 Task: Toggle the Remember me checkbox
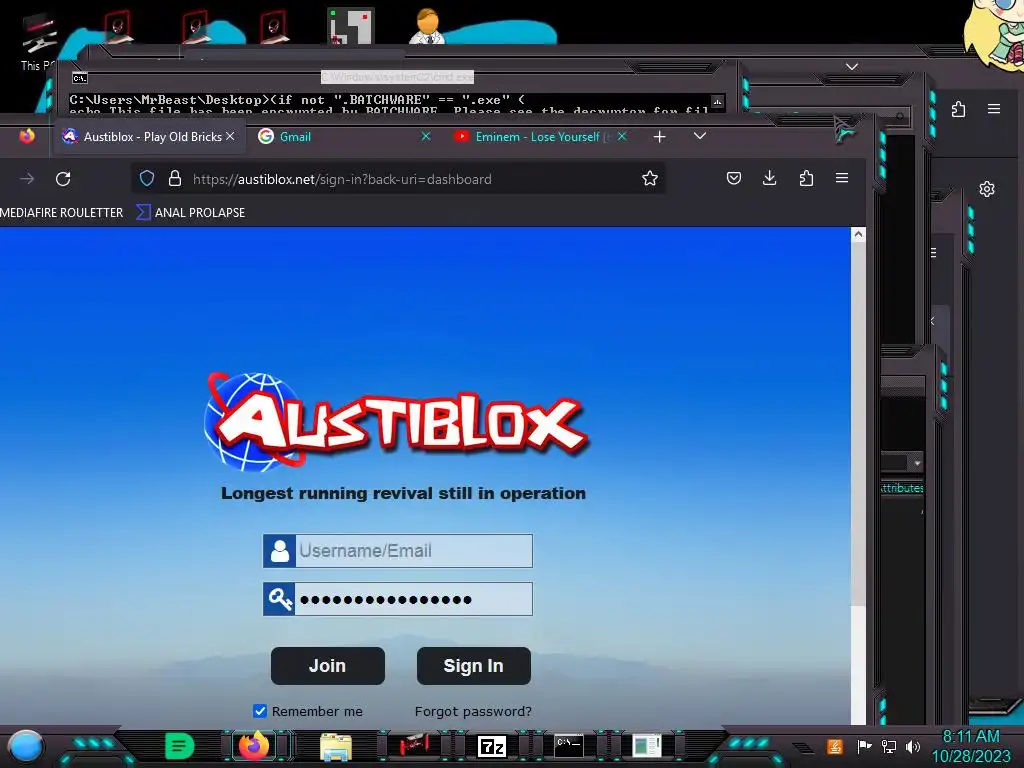point(260,711)
